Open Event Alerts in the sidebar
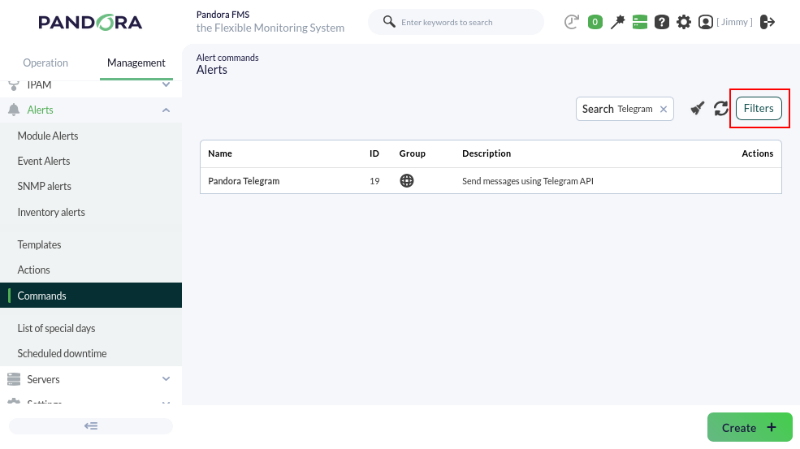This screenshot has width=800, height=449. [44, 161]
